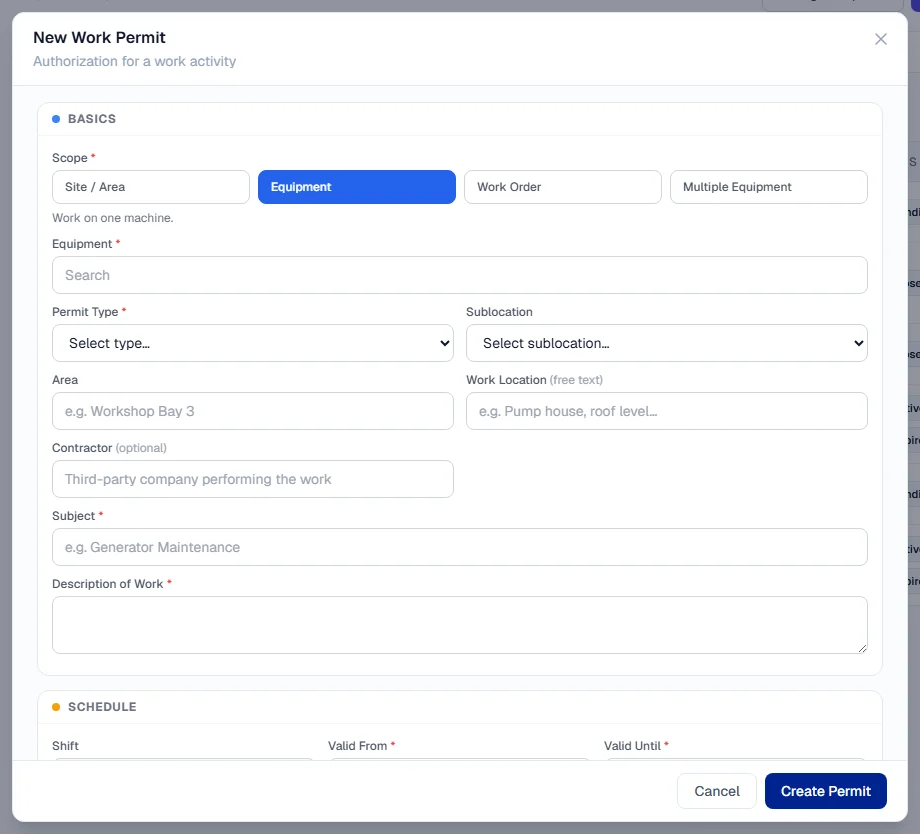The image size is (920, 834).
Task: Click the Create Permit button
Action: pos(826,791)
